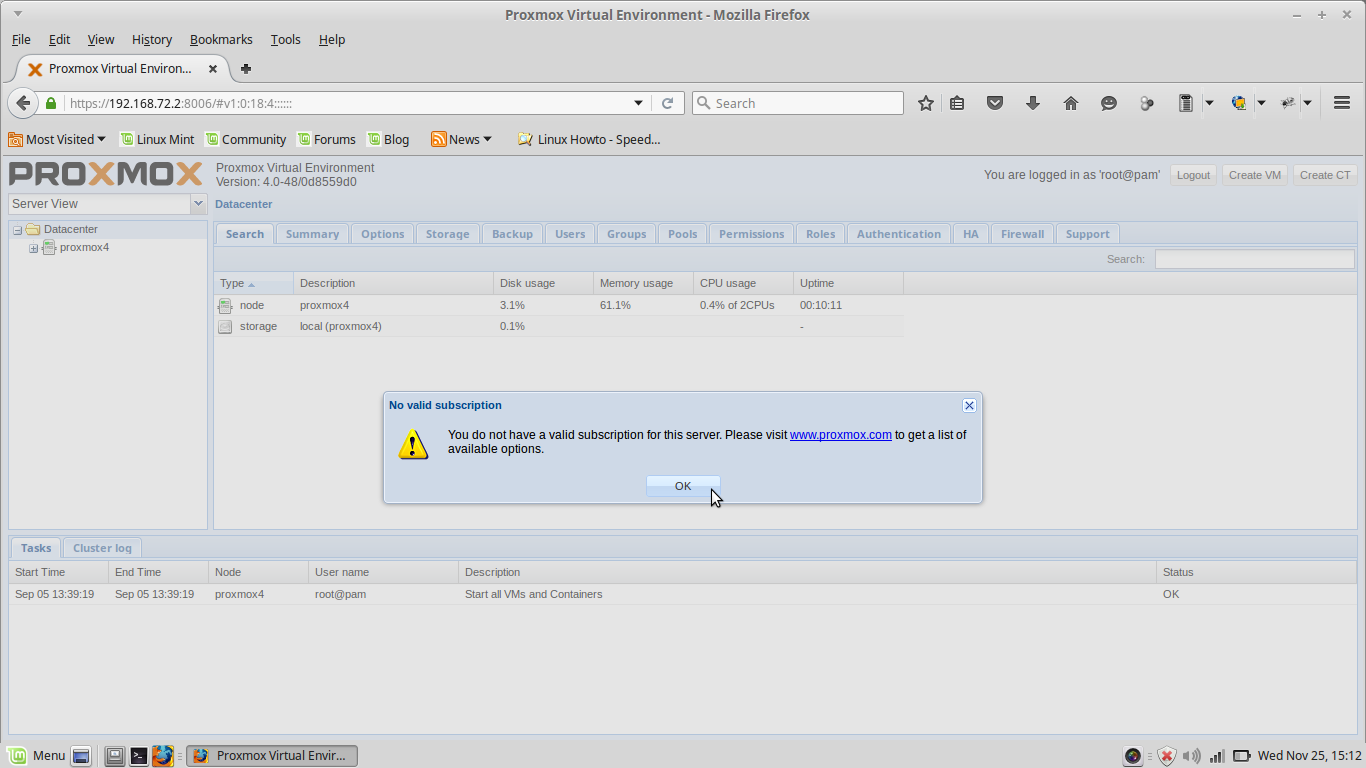Viewport: 1366px width, 768px height.
Task: Open the Bookmarks menu
Action: [x=221, y=40]
